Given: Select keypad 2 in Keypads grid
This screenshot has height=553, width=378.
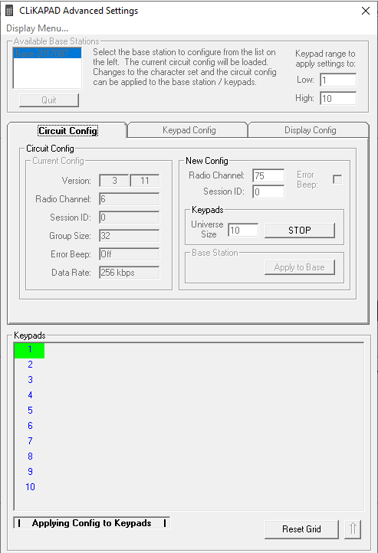Looking at the screenshot, I should tap(30, 365).
